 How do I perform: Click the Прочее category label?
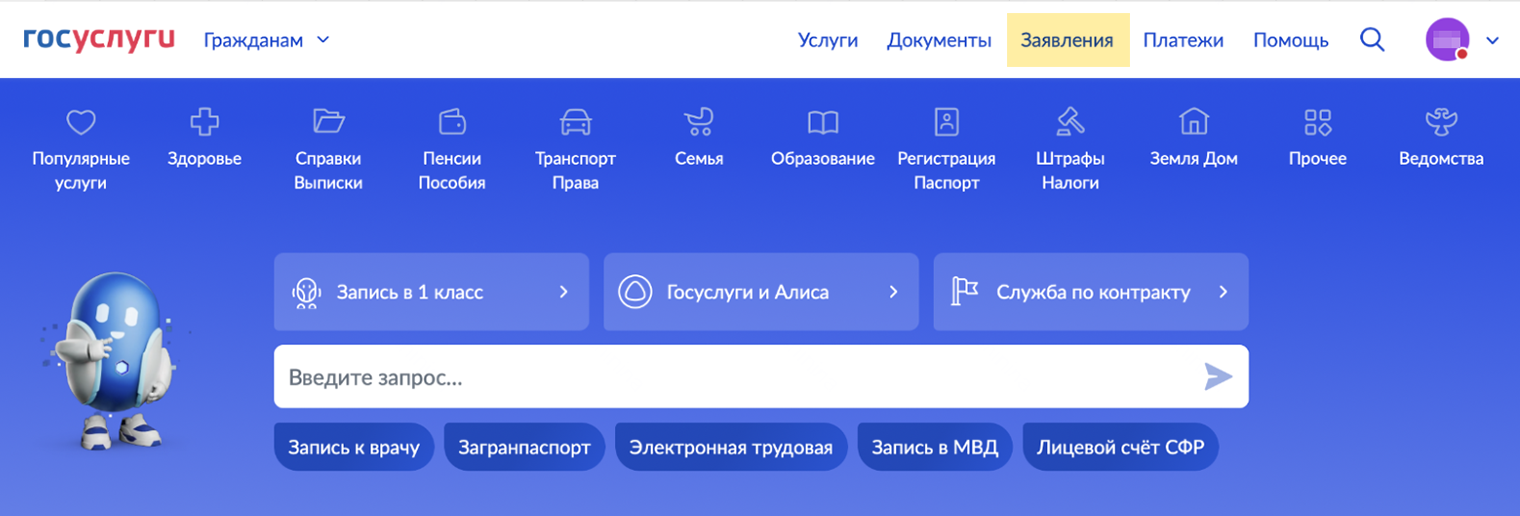(x=1317, y=158)
